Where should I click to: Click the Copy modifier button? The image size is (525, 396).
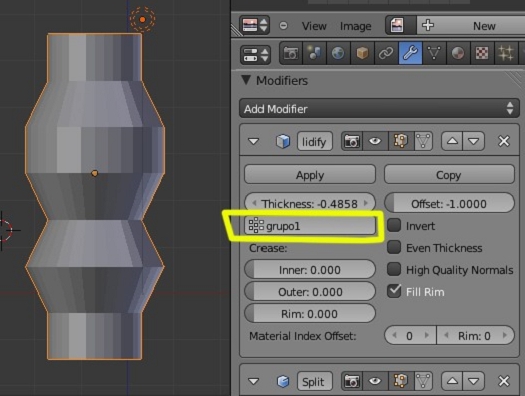pos(449,175)
